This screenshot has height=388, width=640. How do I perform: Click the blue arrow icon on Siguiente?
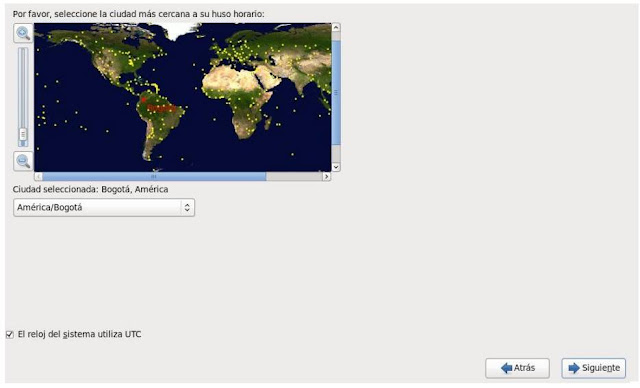point(574,368)
